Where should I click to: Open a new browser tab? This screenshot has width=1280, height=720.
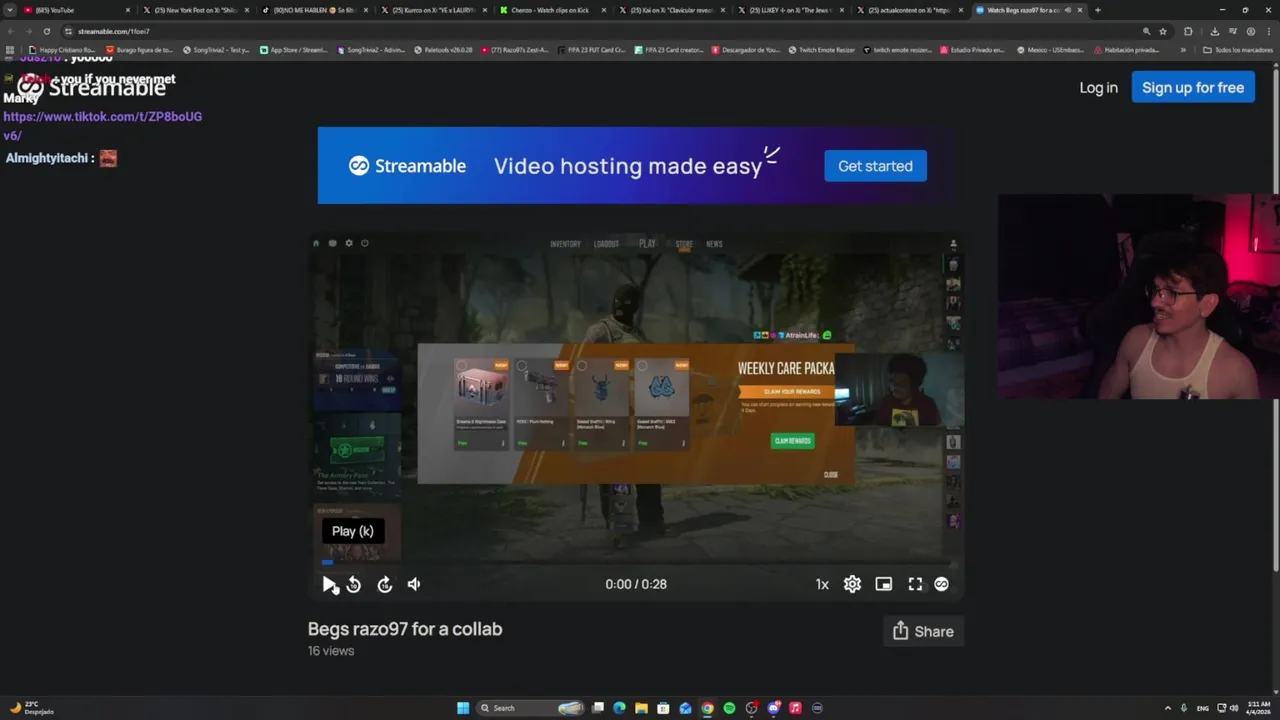pyautogui.click(x=1097, y=10)
